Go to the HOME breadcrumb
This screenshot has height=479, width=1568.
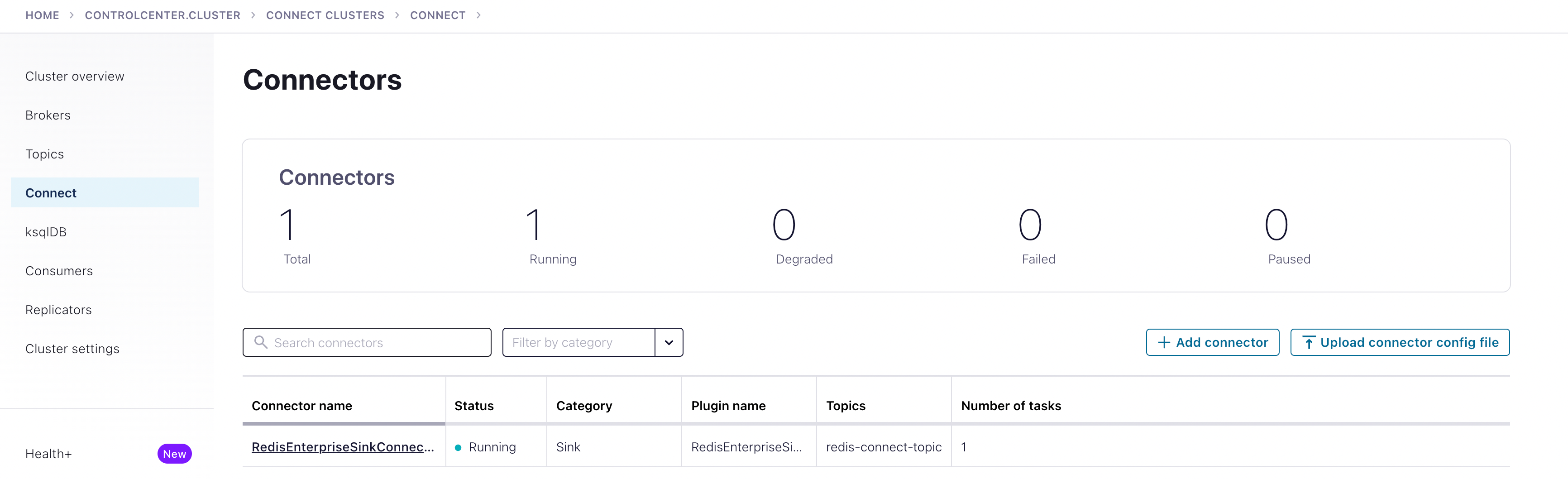click(x=42, y=15)
